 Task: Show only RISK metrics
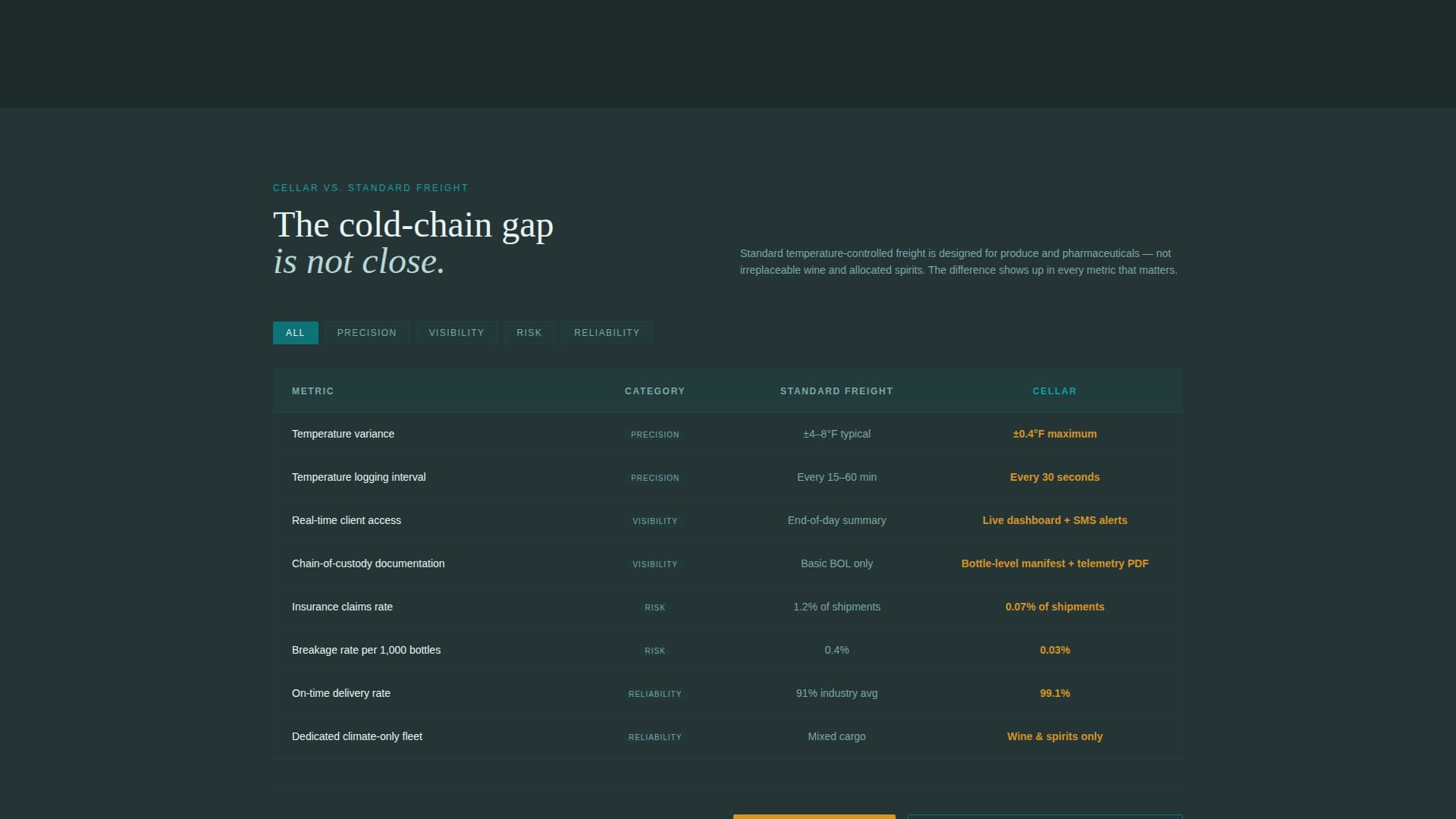point(529,333)
